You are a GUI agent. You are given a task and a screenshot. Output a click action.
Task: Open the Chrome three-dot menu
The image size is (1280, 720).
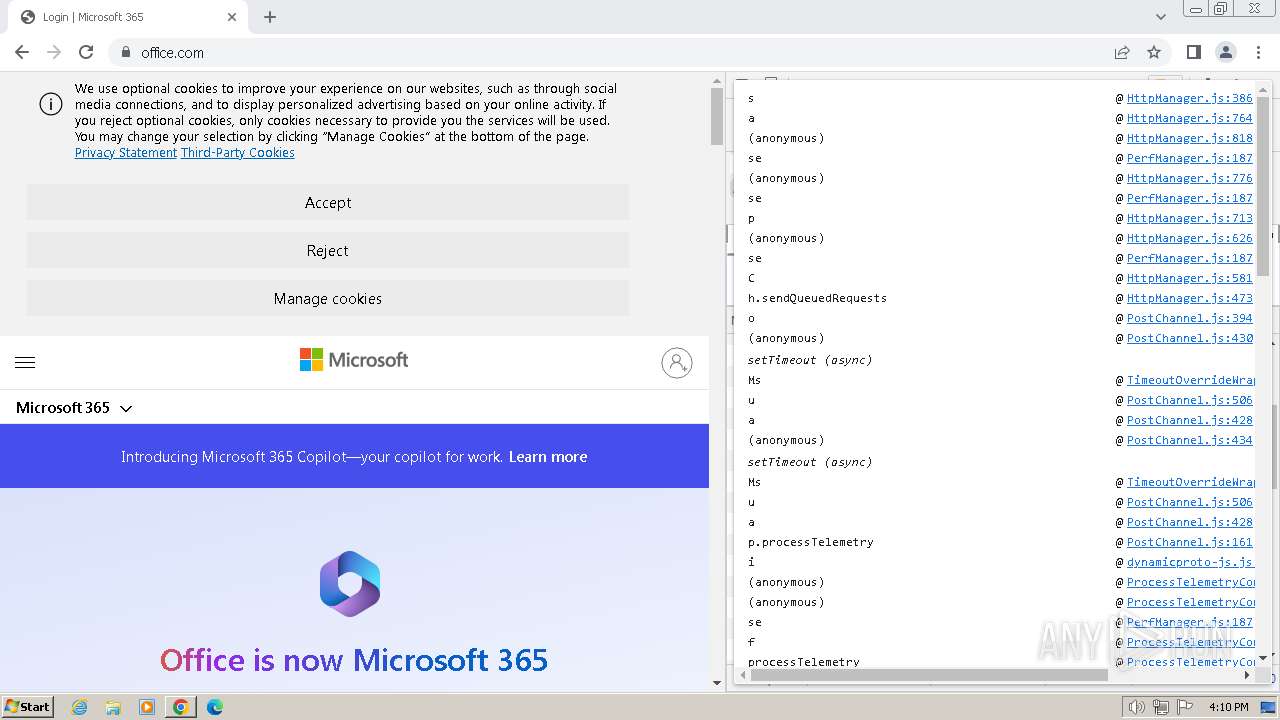(1257, 52)
